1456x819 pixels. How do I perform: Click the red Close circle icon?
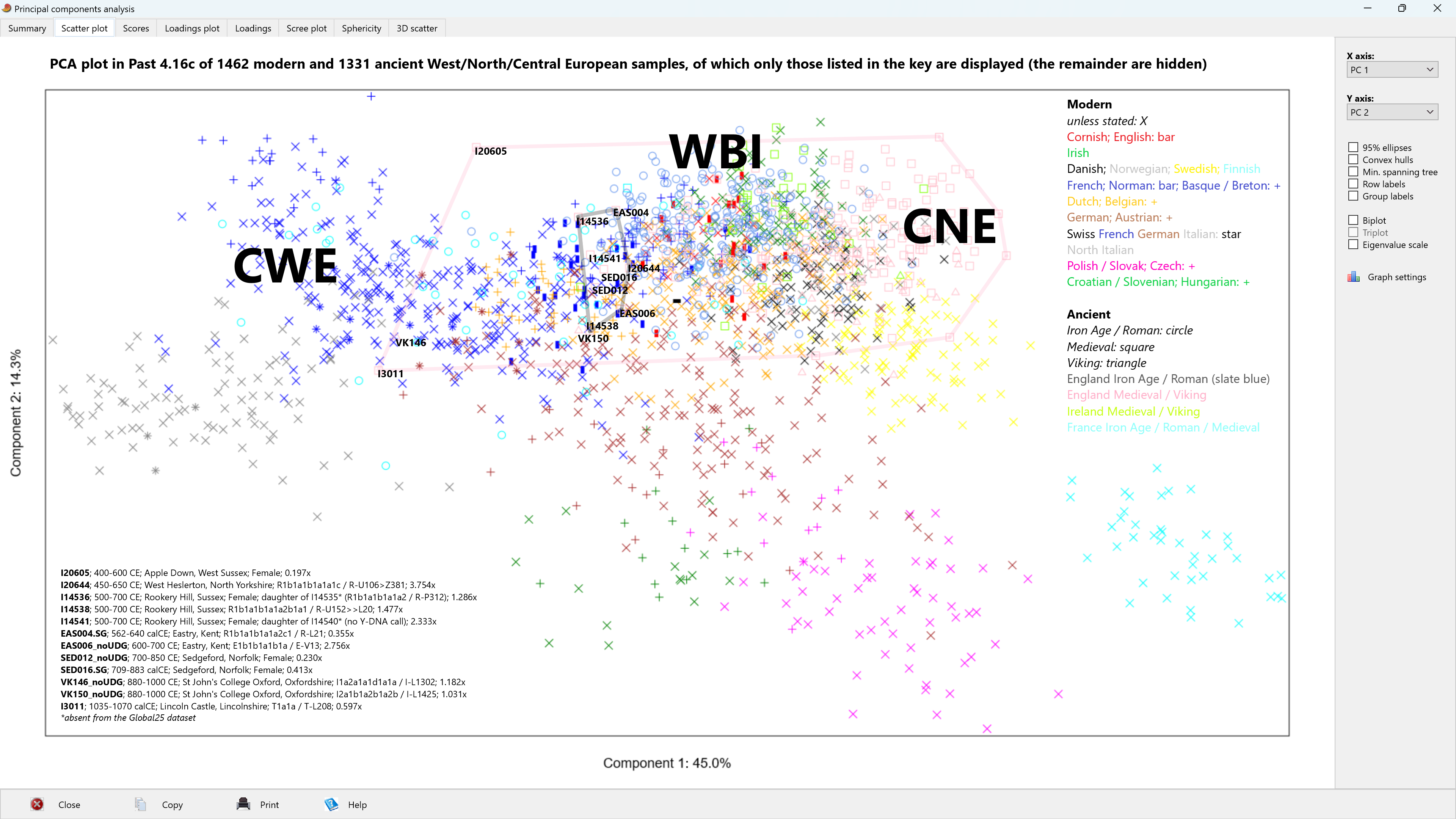(x=37, y=804)
